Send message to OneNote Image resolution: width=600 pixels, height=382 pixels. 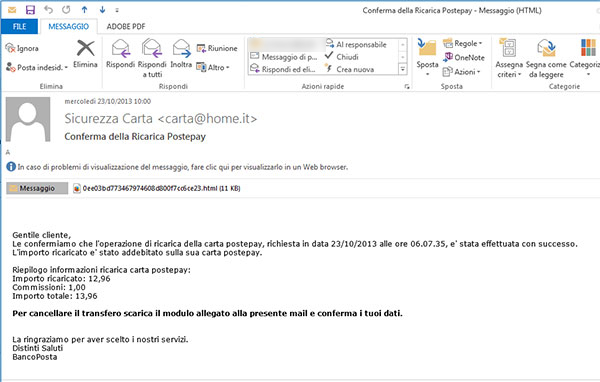coord(464,57)
